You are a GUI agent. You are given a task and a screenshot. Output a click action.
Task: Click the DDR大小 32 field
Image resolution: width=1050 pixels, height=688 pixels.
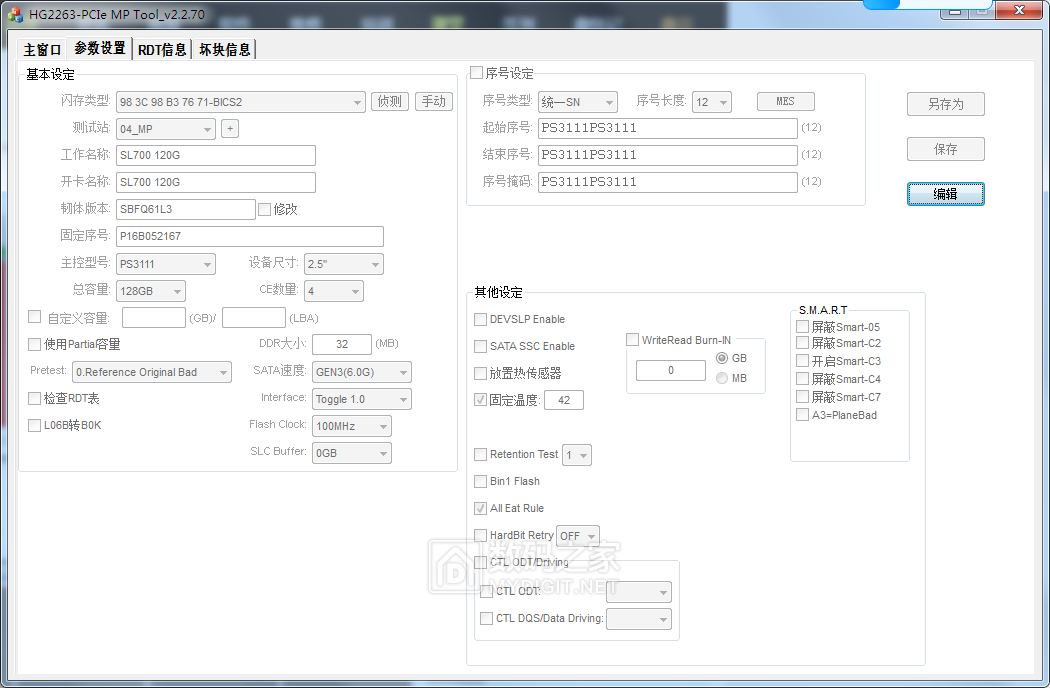click(x=342, y=344)
